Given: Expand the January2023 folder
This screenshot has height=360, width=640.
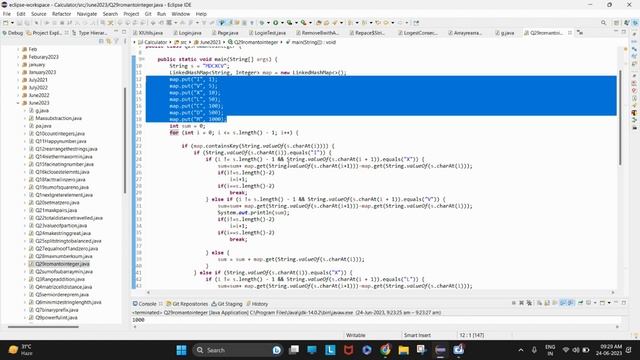Looking at the screenshot, I should 18,72.
